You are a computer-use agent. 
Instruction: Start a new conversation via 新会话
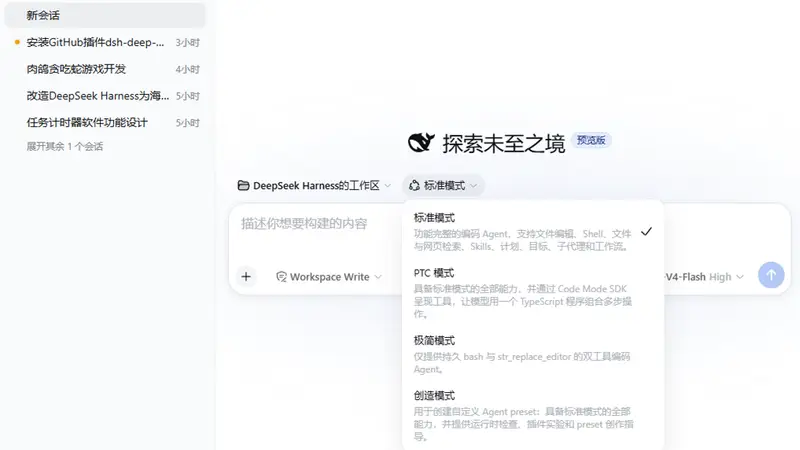click(x=105, y=15)
